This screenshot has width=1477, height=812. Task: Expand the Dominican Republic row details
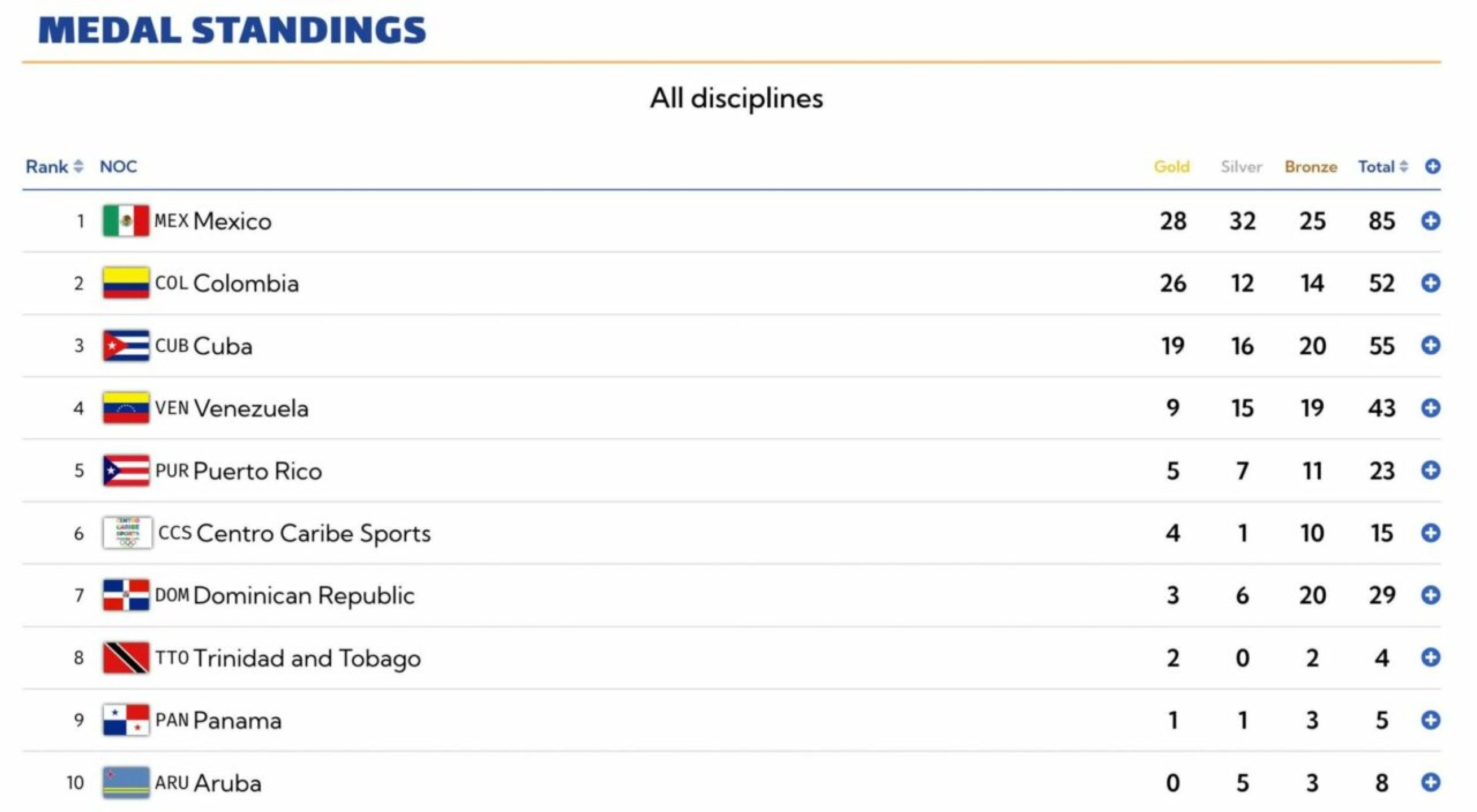coord(1431,595)
